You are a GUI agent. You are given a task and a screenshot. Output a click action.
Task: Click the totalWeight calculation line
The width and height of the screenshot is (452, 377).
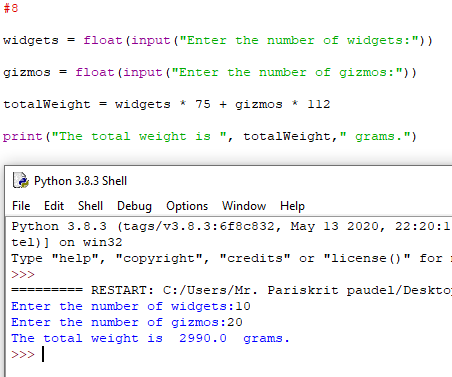167,104
